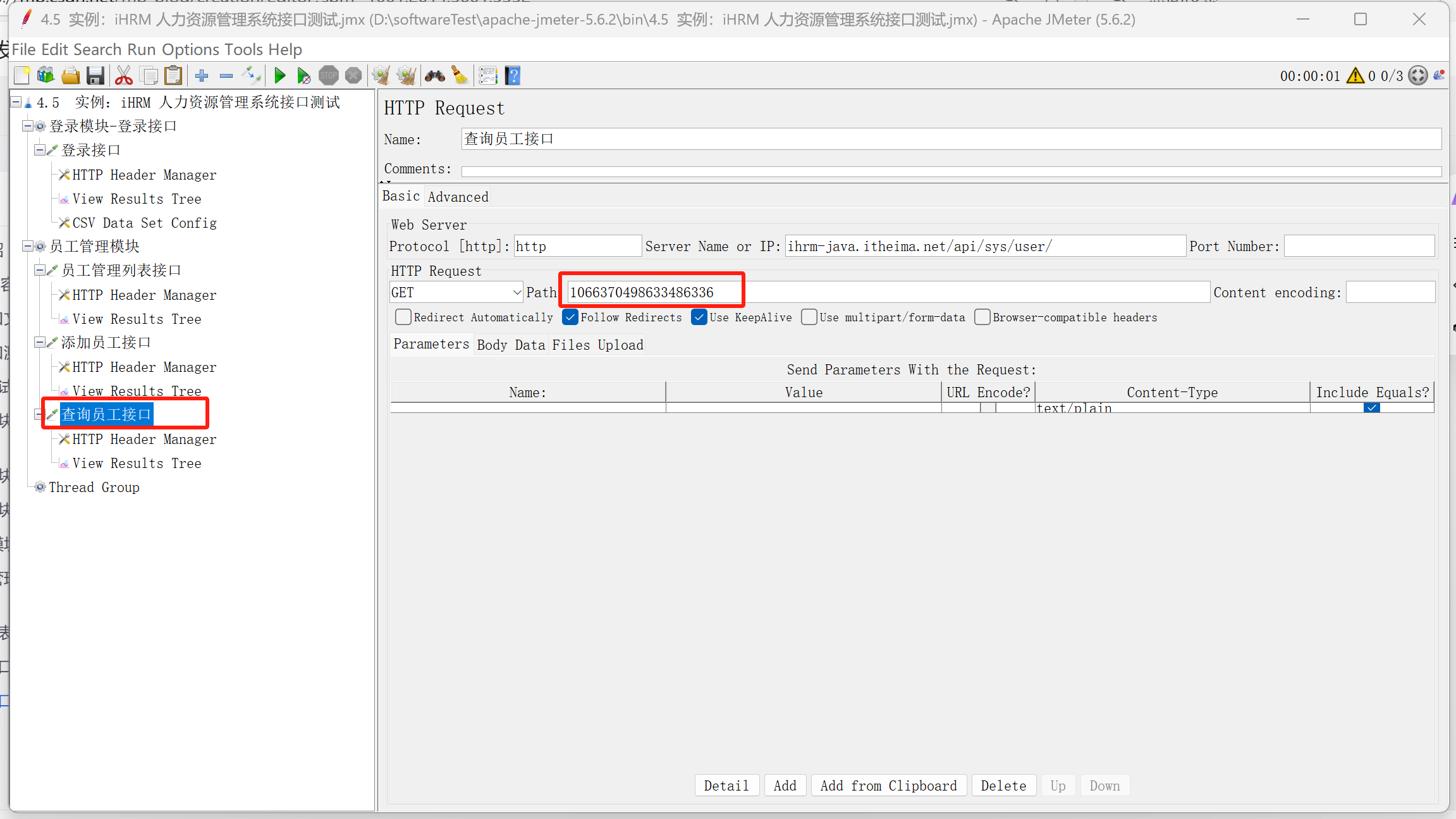Switch to the Body Data tab
Screen dimensions: 1456x819
coord(511,345)
